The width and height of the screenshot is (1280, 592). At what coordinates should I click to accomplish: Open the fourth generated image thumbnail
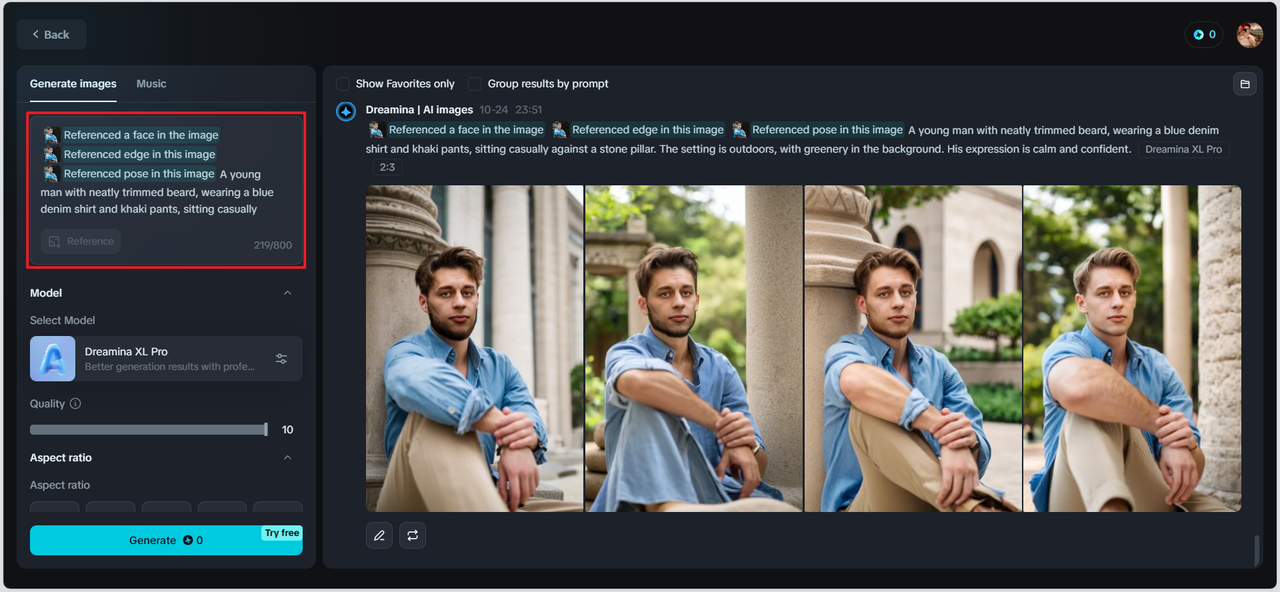tap(1132, 348)
